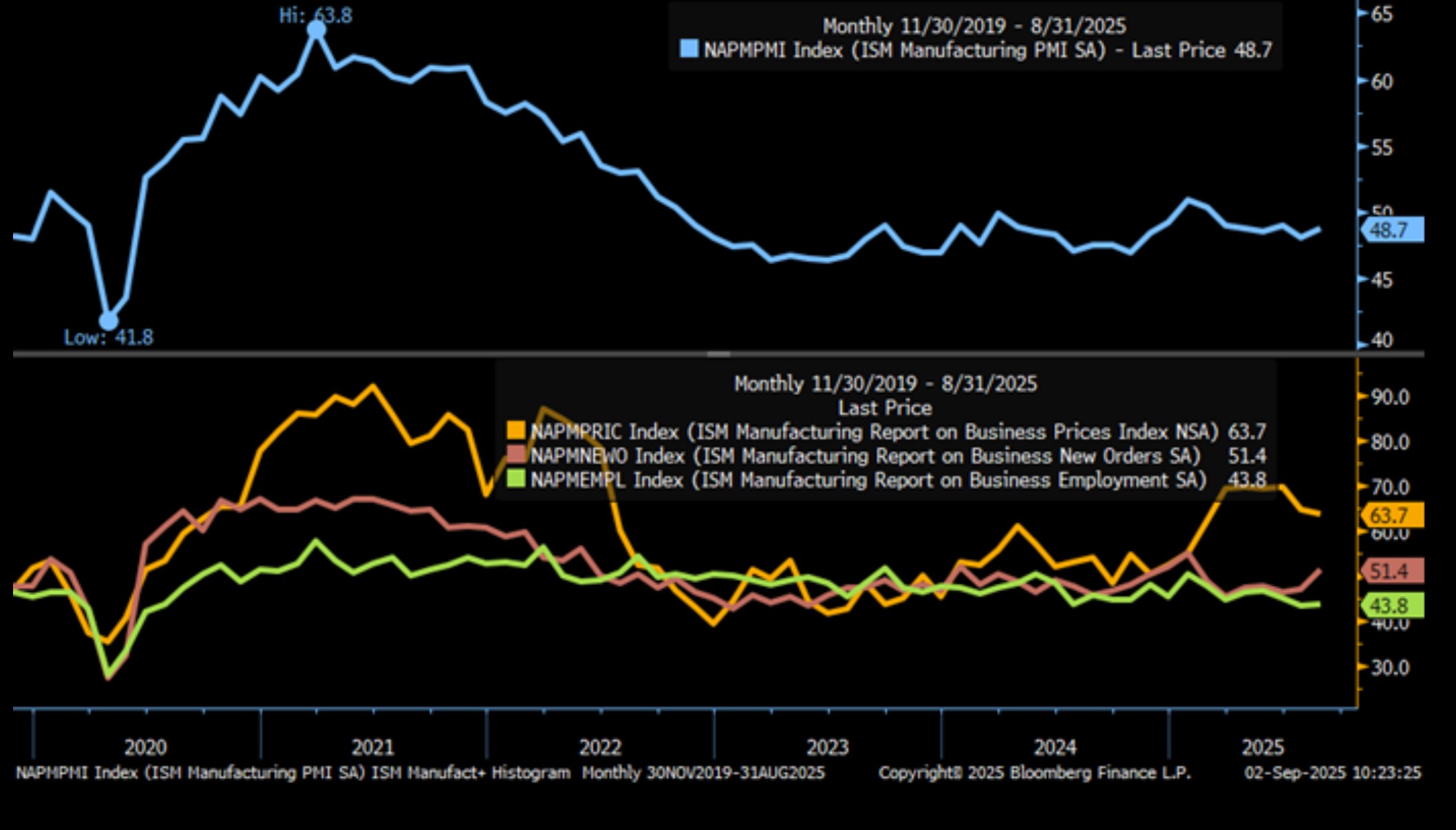
Task: Click the 51.4 pink price tag
Action: (1393, 571)
